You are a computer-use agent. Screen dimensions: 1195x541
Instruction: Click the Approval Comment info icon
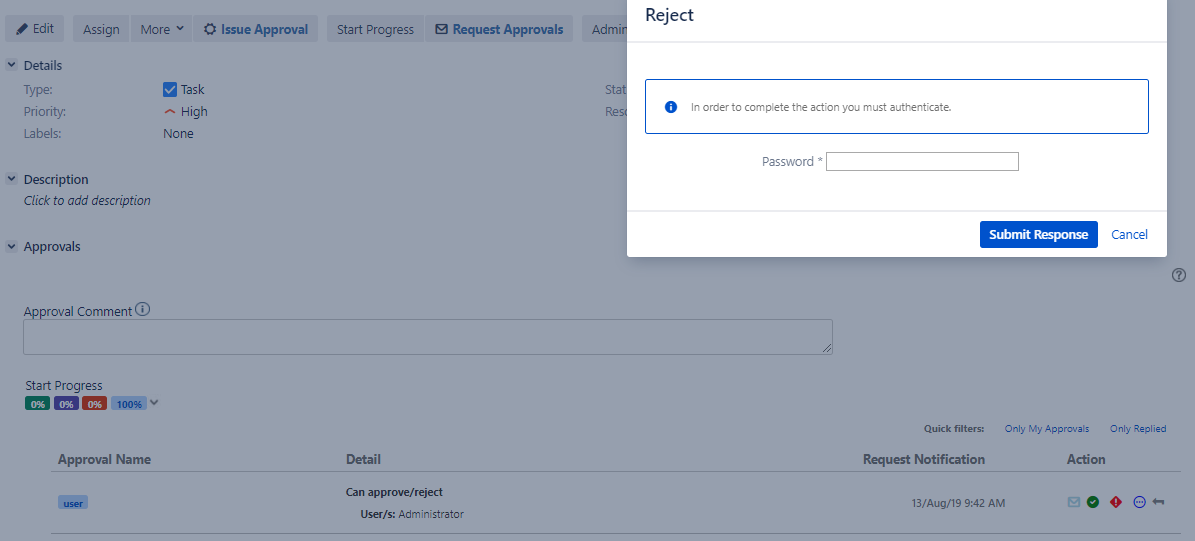point(142,310)
